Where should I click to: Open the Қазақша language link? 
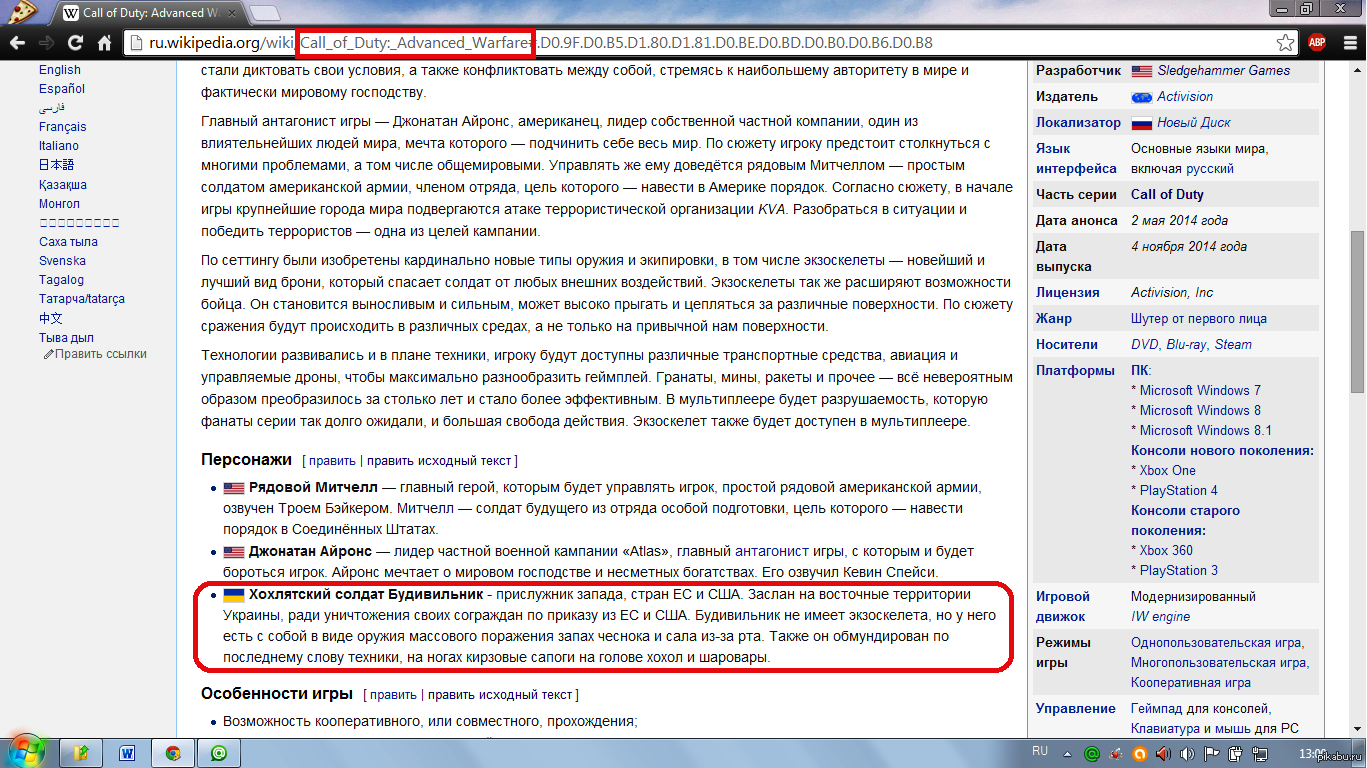tap(63, 185)
